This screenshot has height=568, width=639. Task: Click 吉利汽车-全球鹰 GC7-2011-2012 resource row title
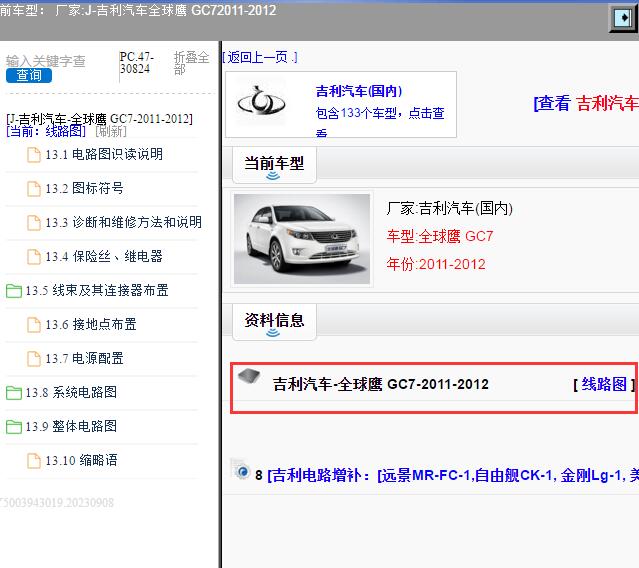[381, 384]
